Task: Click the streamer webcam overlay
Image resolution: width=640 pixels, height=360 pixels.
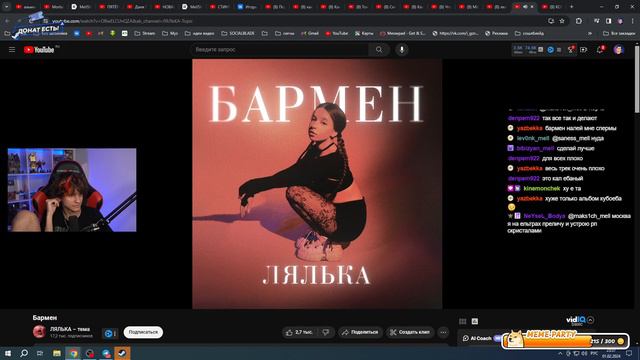Action: [x=72, y=190]
